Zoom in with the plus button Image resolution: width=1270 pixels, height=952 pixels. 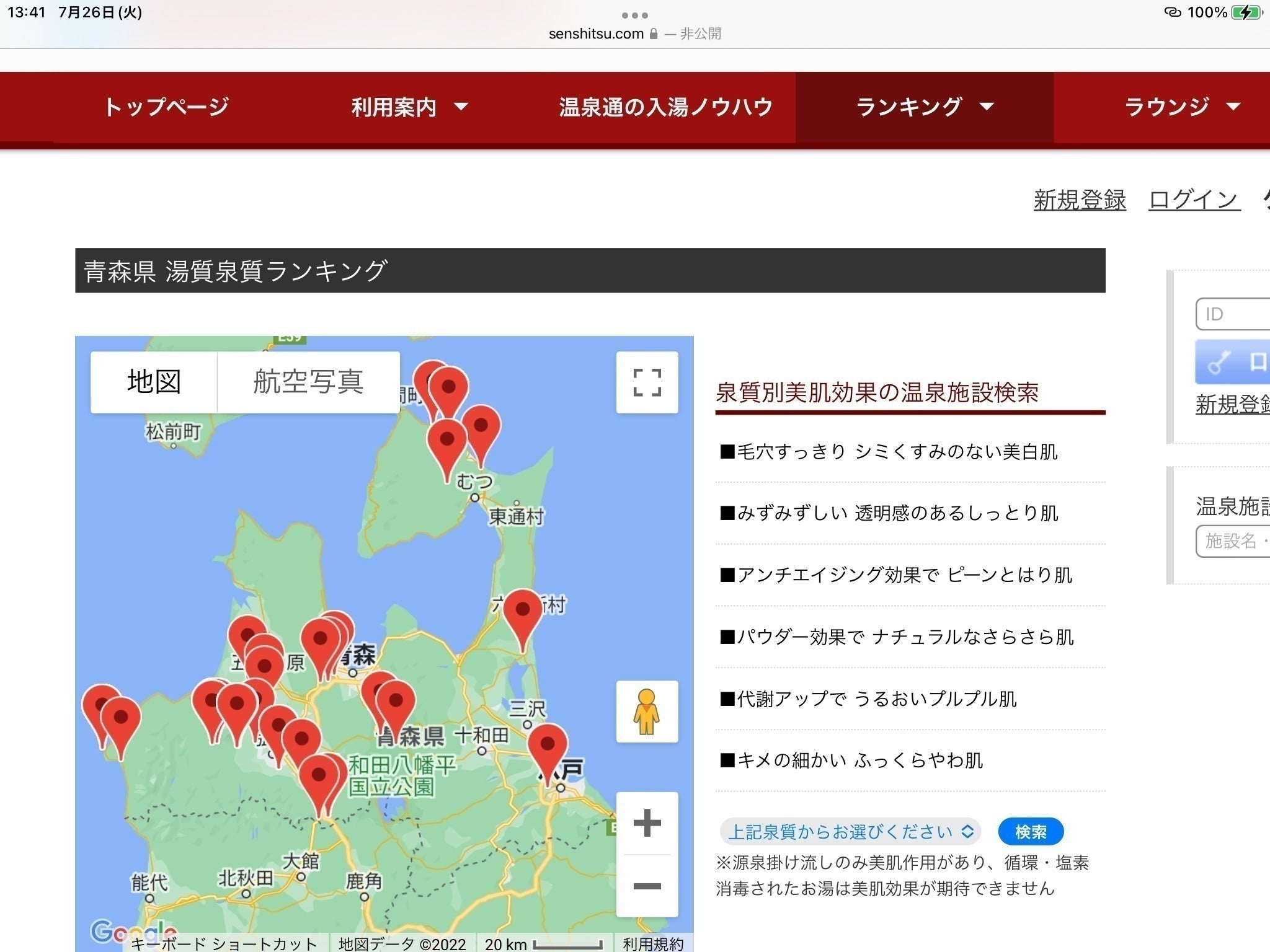647,823
